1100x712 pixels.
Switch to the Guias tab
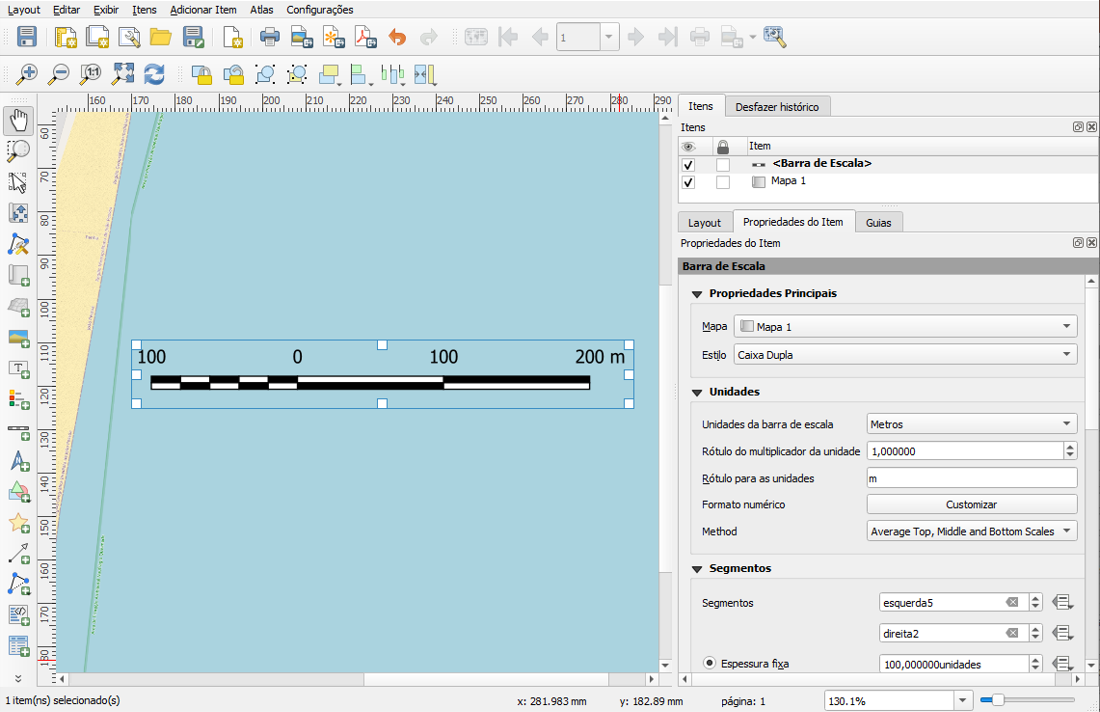(x=878, y=223)
